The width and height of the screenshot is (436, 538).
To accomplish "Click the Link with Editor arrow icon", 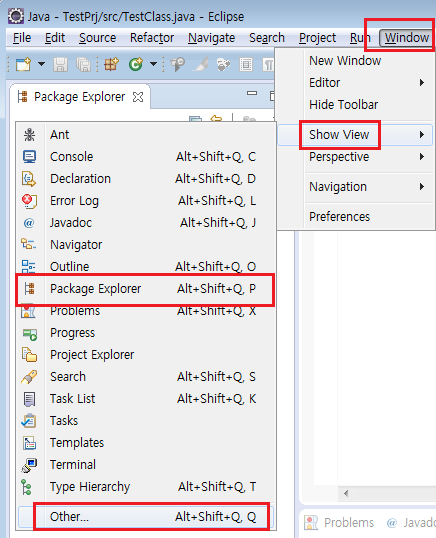I will [x=216, y=119].
